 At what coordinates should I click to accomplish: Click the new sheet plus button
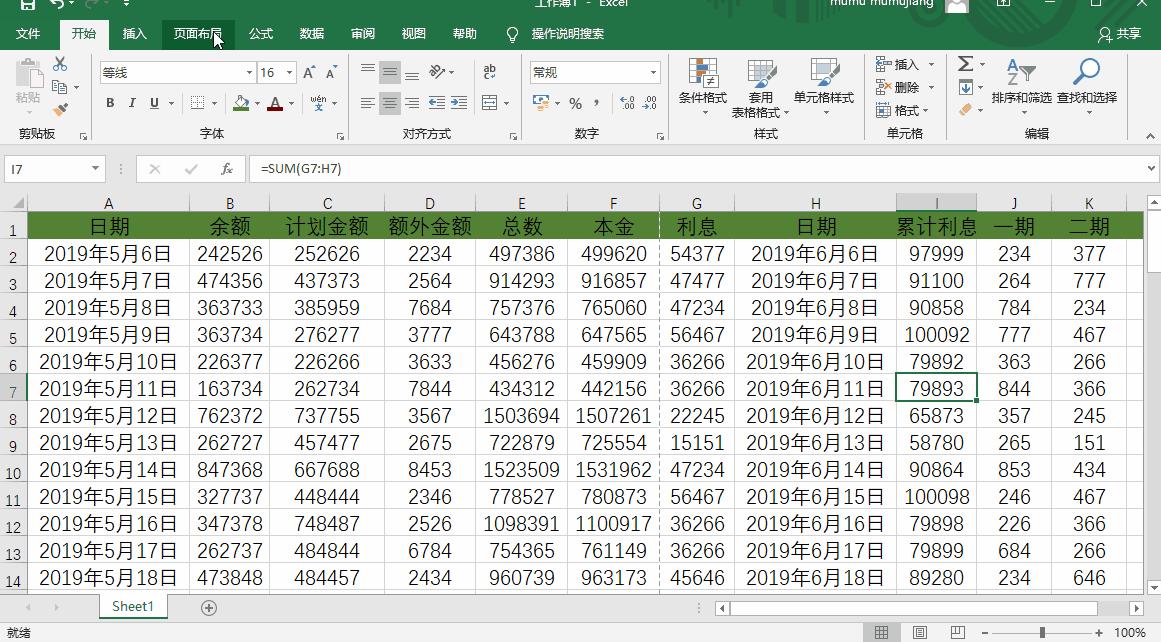pos(206,606)
